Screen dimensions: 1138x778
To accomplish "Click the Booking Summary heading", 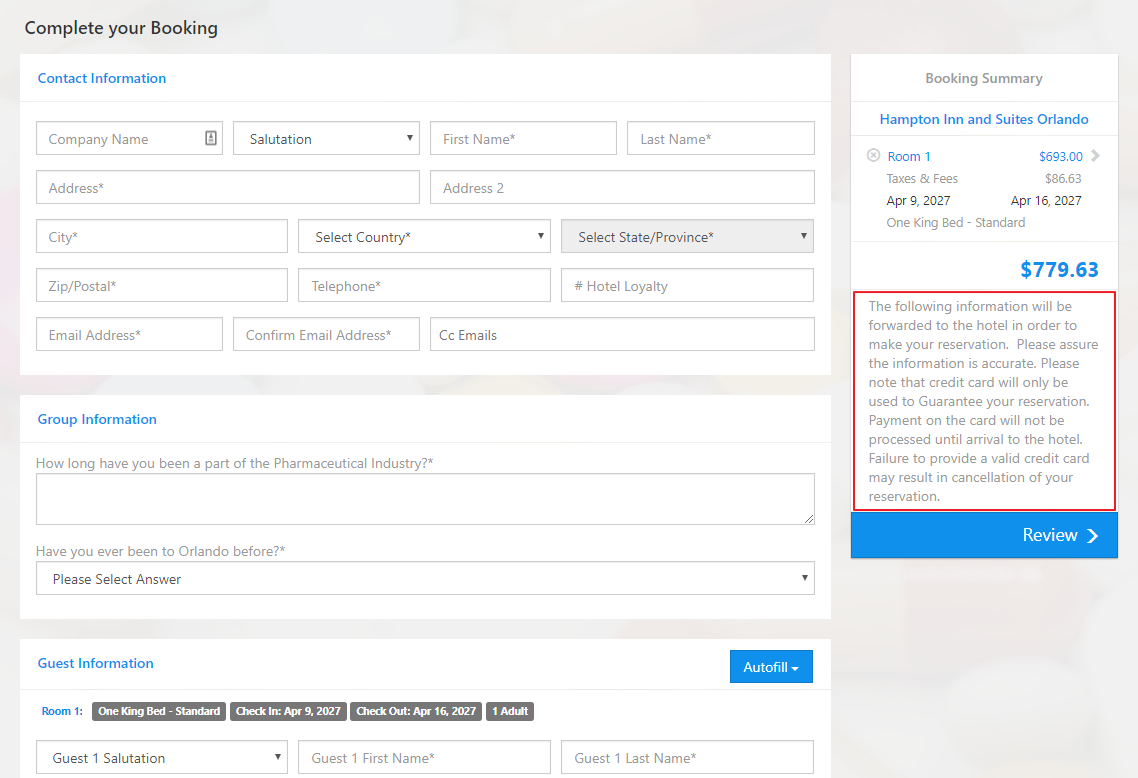I will (x=984, y=78).
